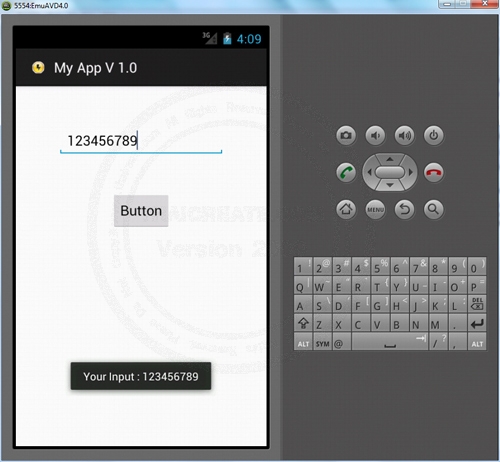500x462 pixels.
Task: Click the 5 key on the keyboard
Action: [x=380, y=266]
